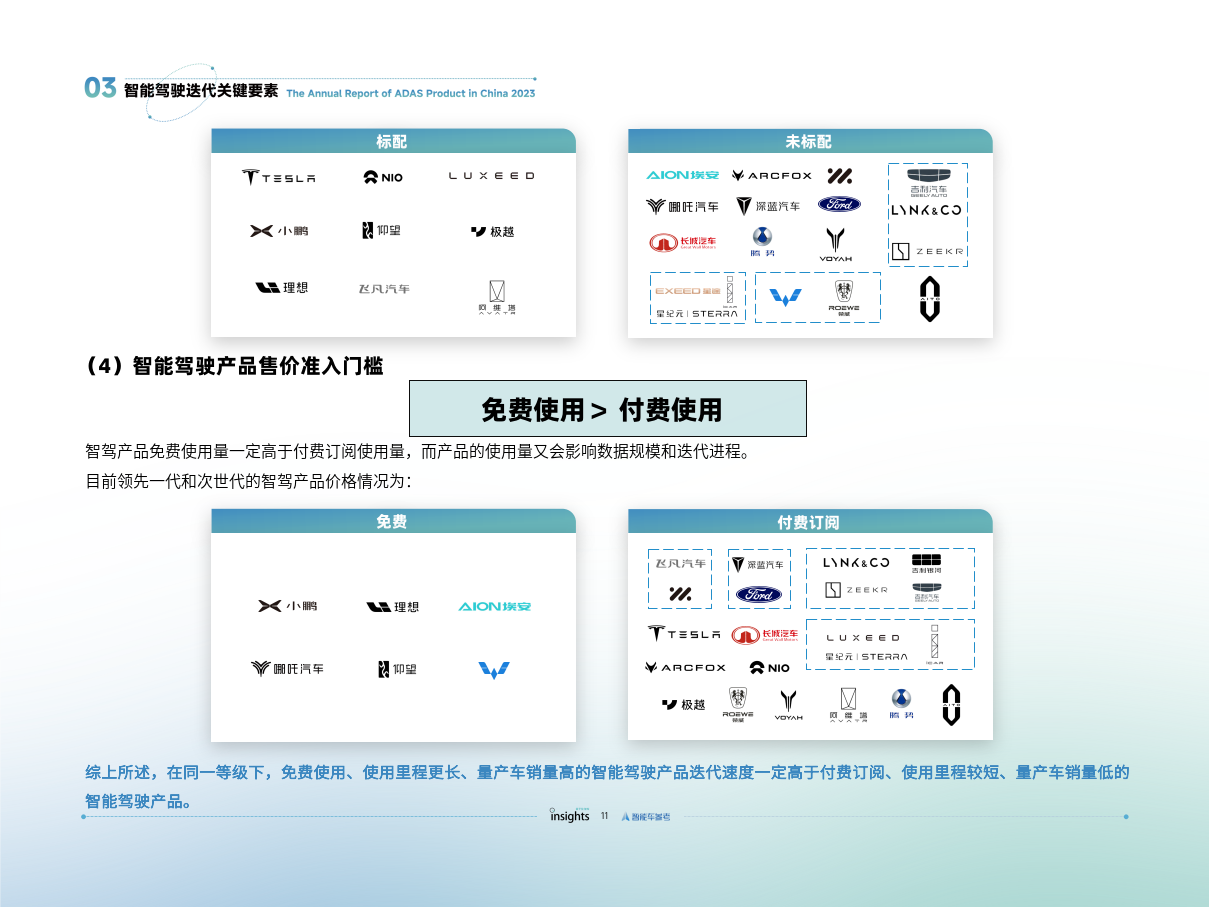Viewport: 1209px width, 907px height.
Task: Select the ROEWE logo in the 付费订阅 panel
Action: tap(738, 703)
